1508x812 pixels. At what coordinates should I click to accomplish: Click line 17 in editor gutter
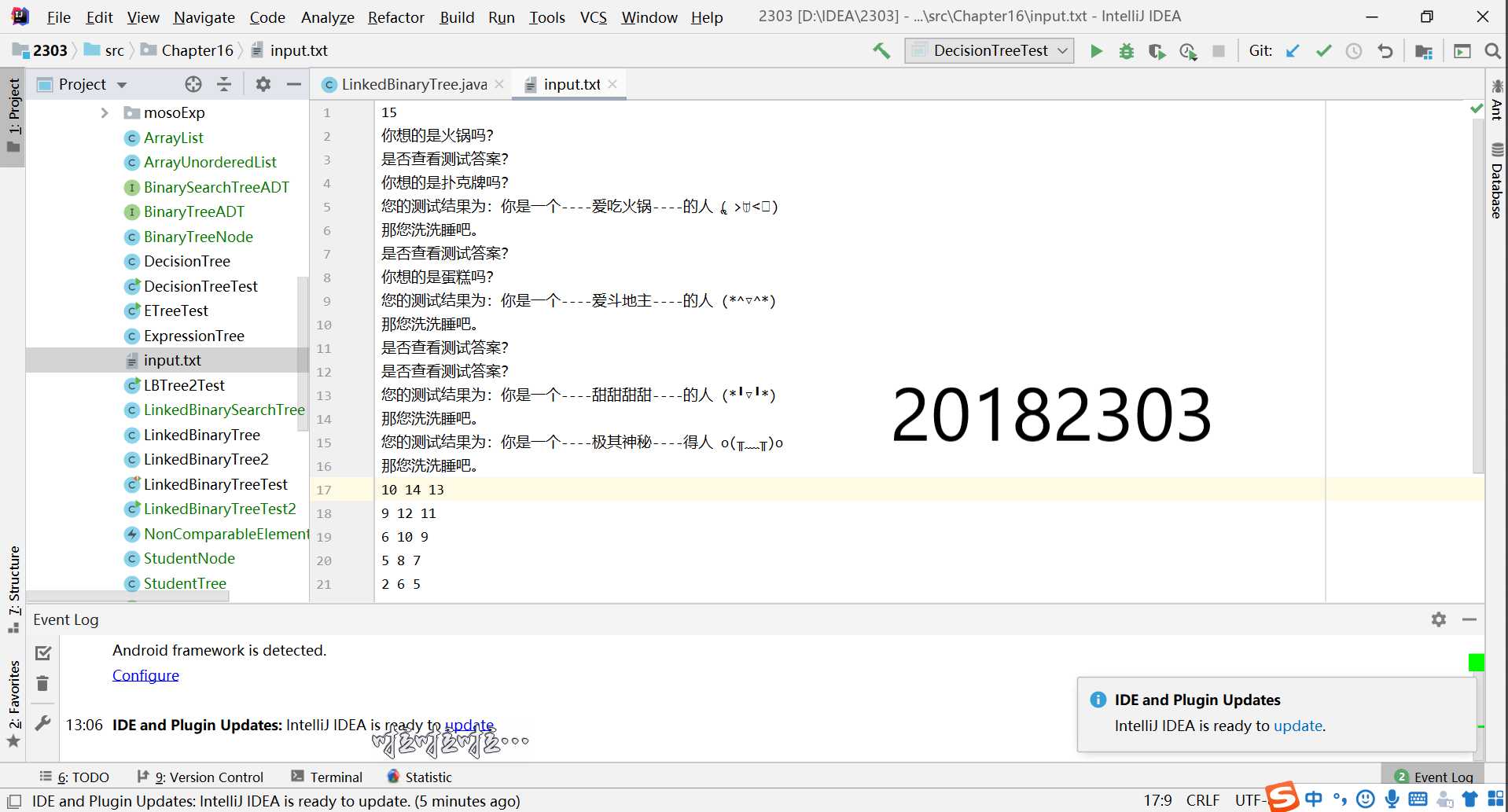tap(324, 490)
